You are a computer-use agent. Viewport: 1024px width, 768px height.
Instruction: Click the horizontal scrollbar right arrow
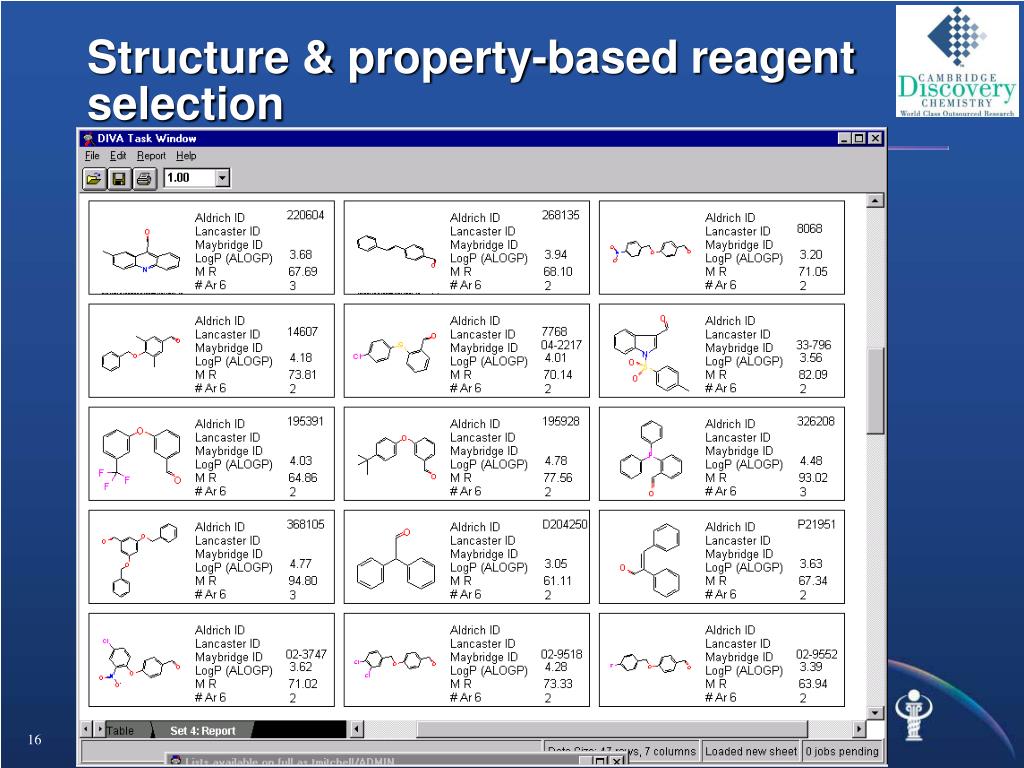click(859, 729)
